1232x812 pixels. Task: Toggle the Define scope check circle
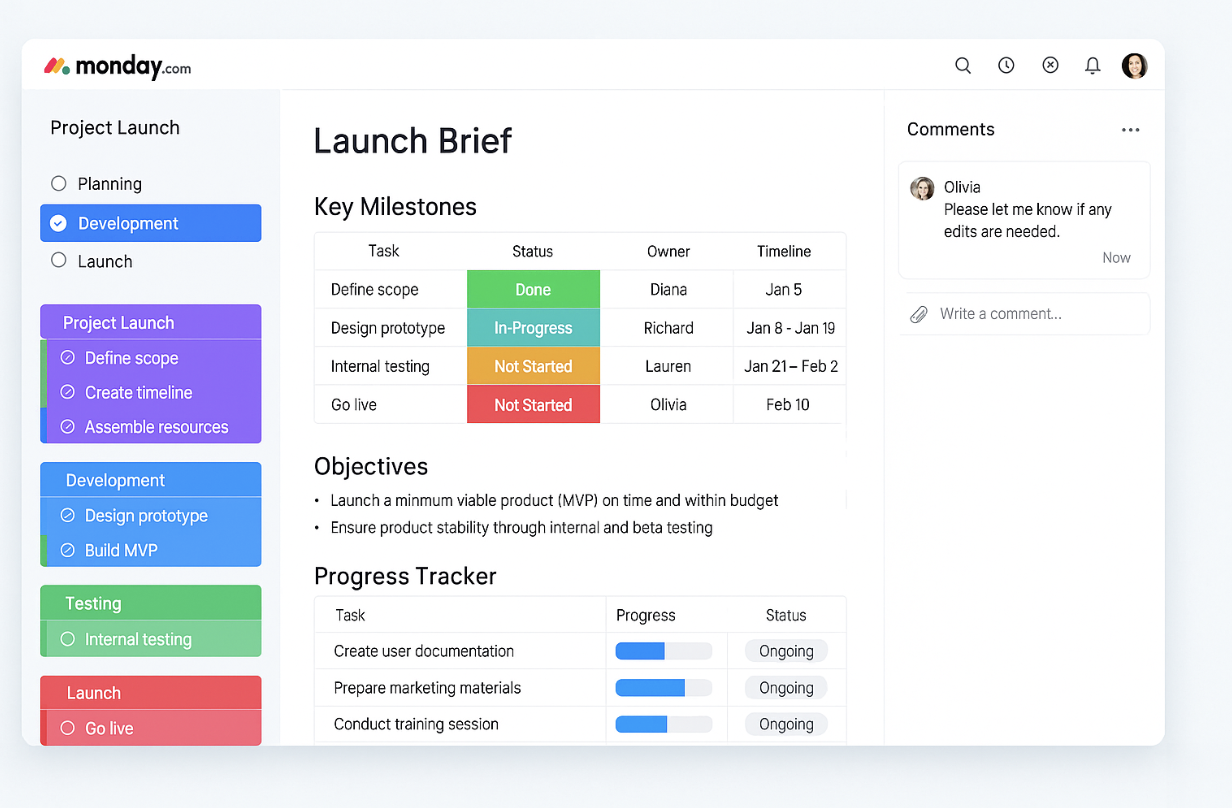tap(68, 358)
